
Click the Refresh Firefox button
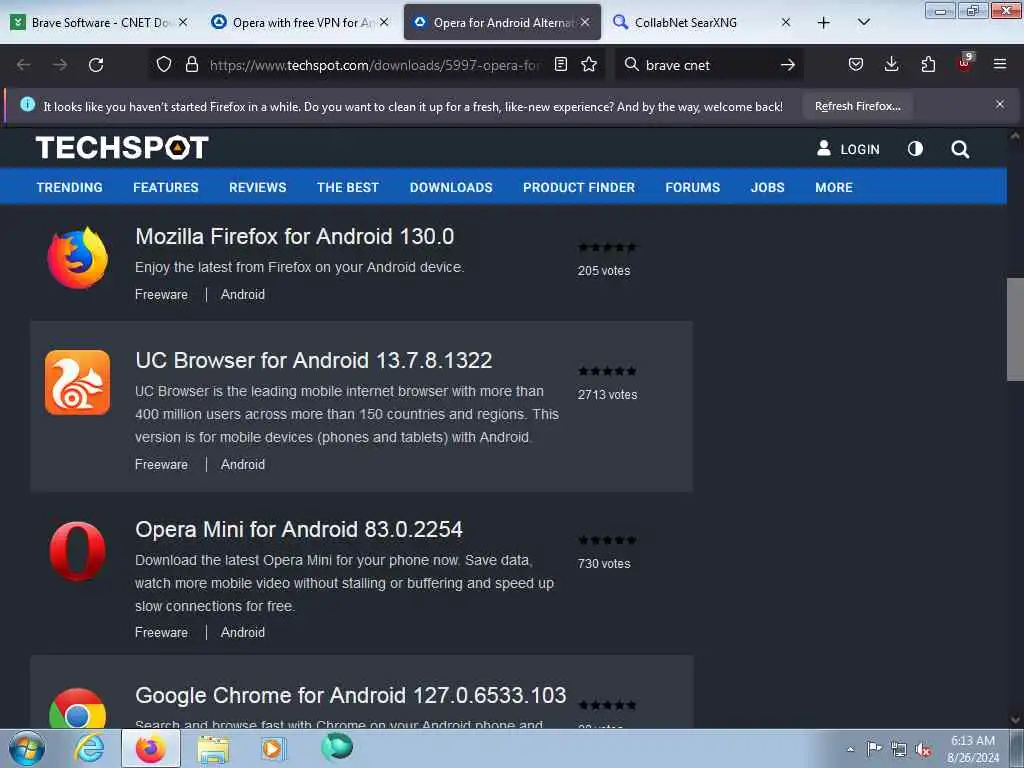click(x=857, y=106)
